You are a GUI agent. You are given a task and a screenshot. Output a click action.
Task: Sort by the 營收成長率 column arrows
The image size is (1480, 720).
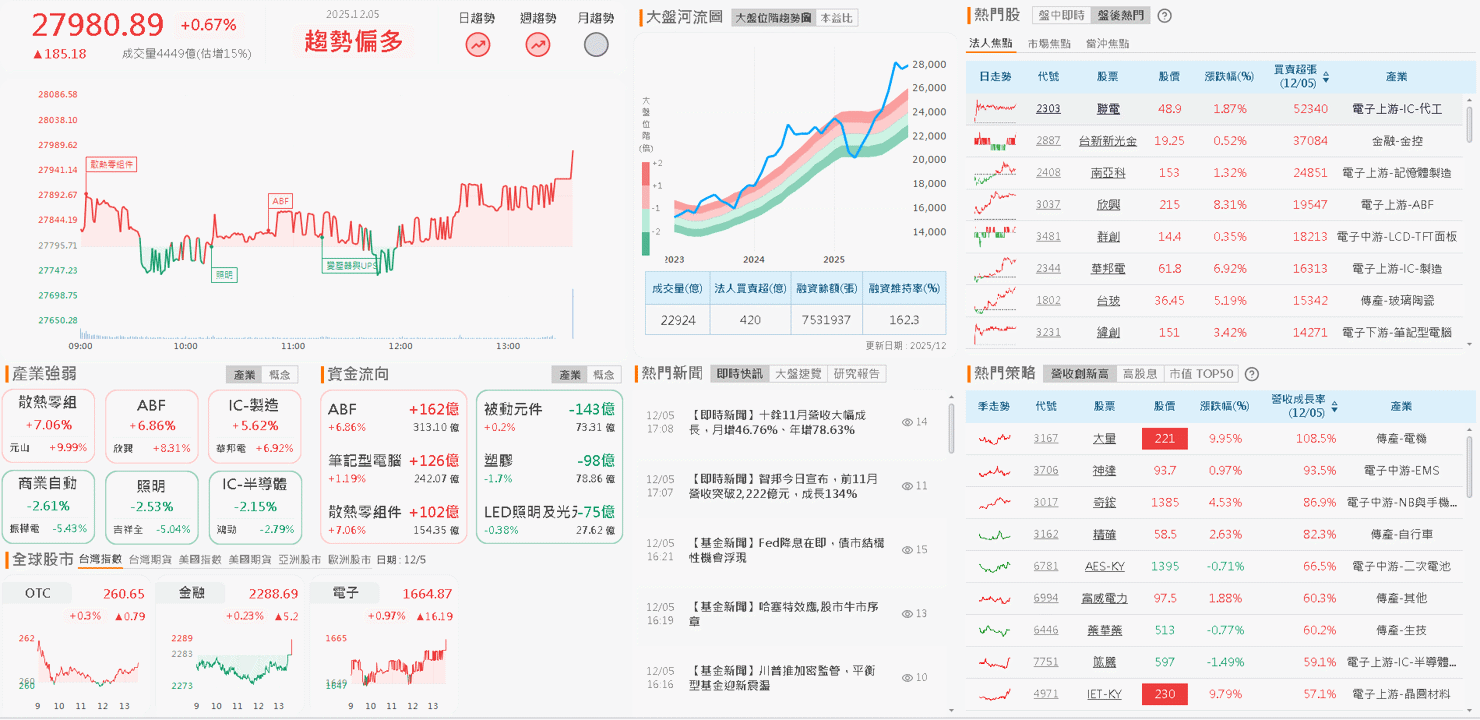1333,406
